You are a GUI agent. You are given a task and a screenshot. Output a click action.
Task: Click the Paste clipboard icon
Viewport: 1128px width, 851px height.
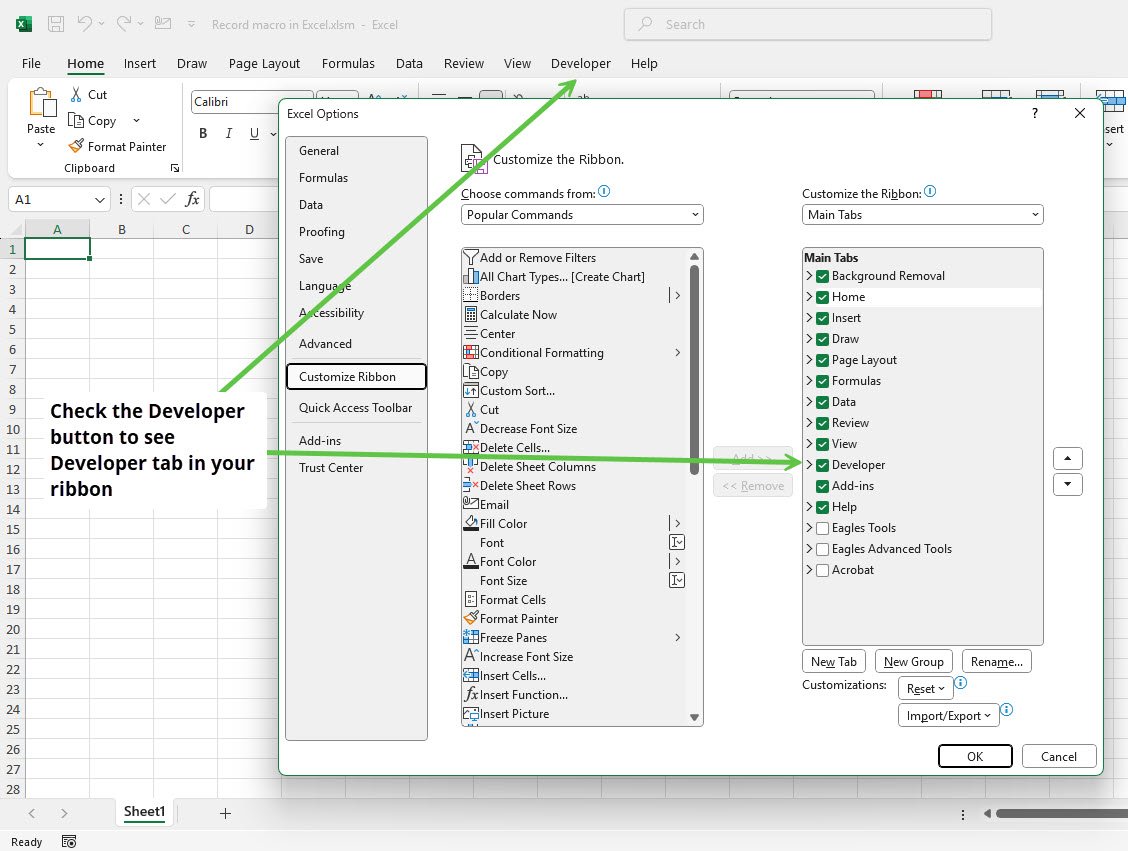[42, 103]
